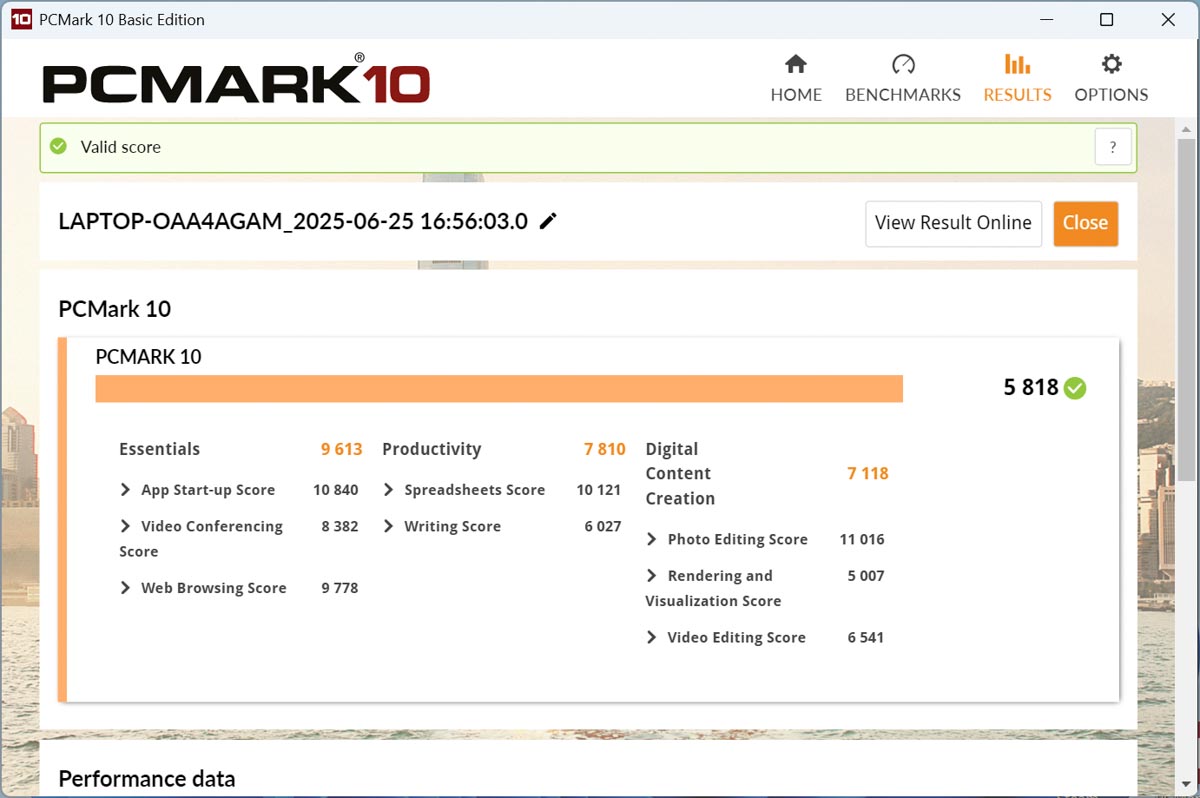Click the Productivity heading

[431, 449]
